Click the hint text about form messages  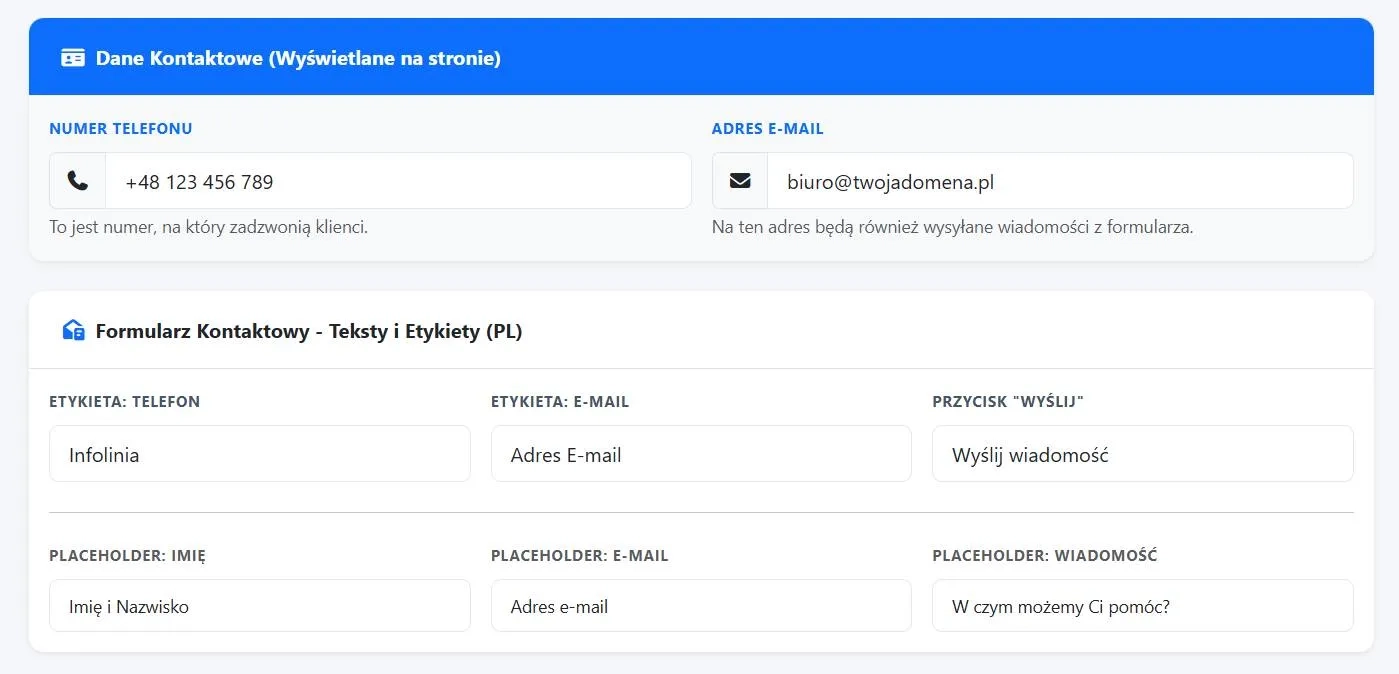click(952, 227)
